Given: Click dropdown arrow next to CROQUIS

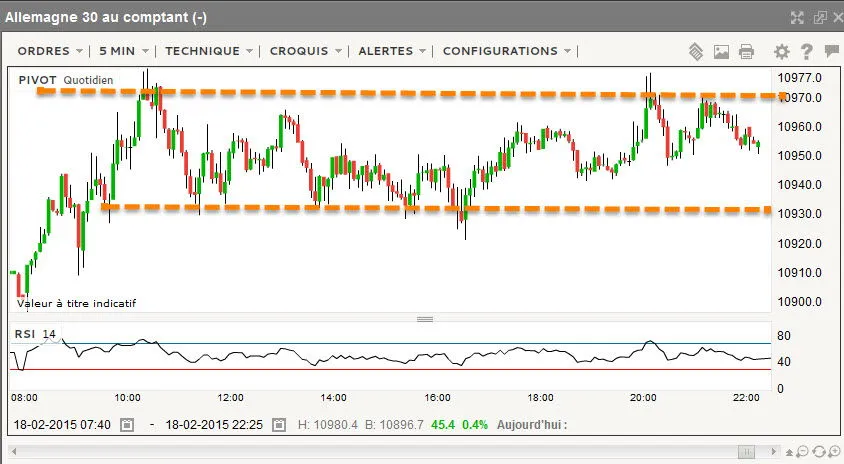Looking at the screenshot, I should tap(339, 51).
